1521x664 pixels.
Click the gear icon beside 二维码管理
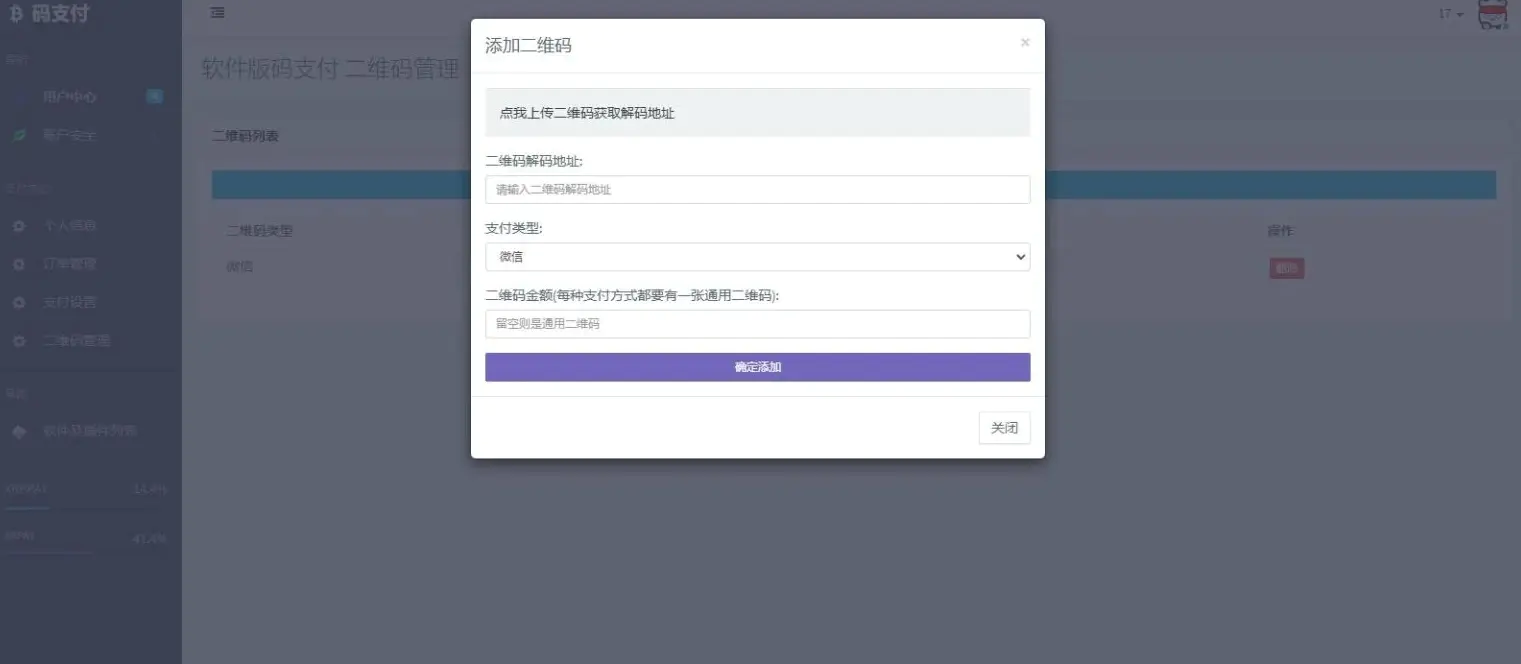(x=19, y=341)
